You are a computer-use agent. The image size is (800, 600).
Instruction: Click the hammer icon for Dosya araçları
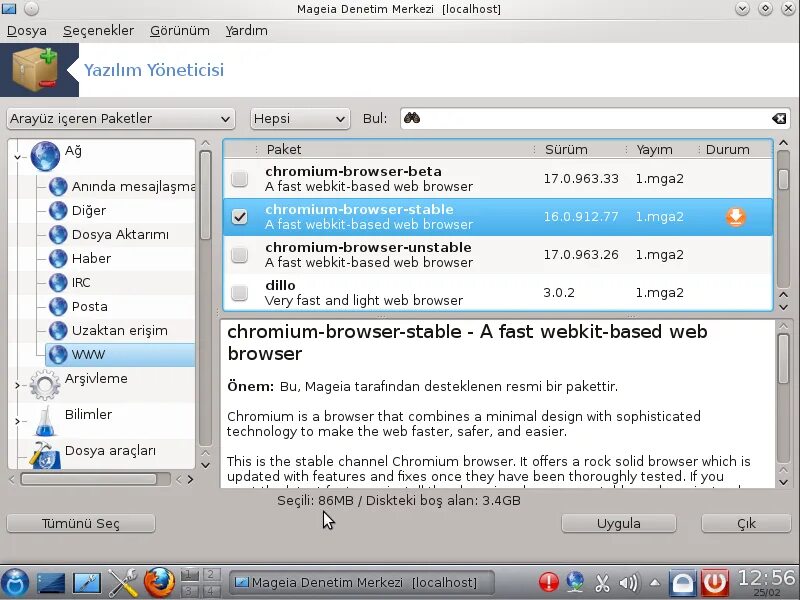click(45, 456)
